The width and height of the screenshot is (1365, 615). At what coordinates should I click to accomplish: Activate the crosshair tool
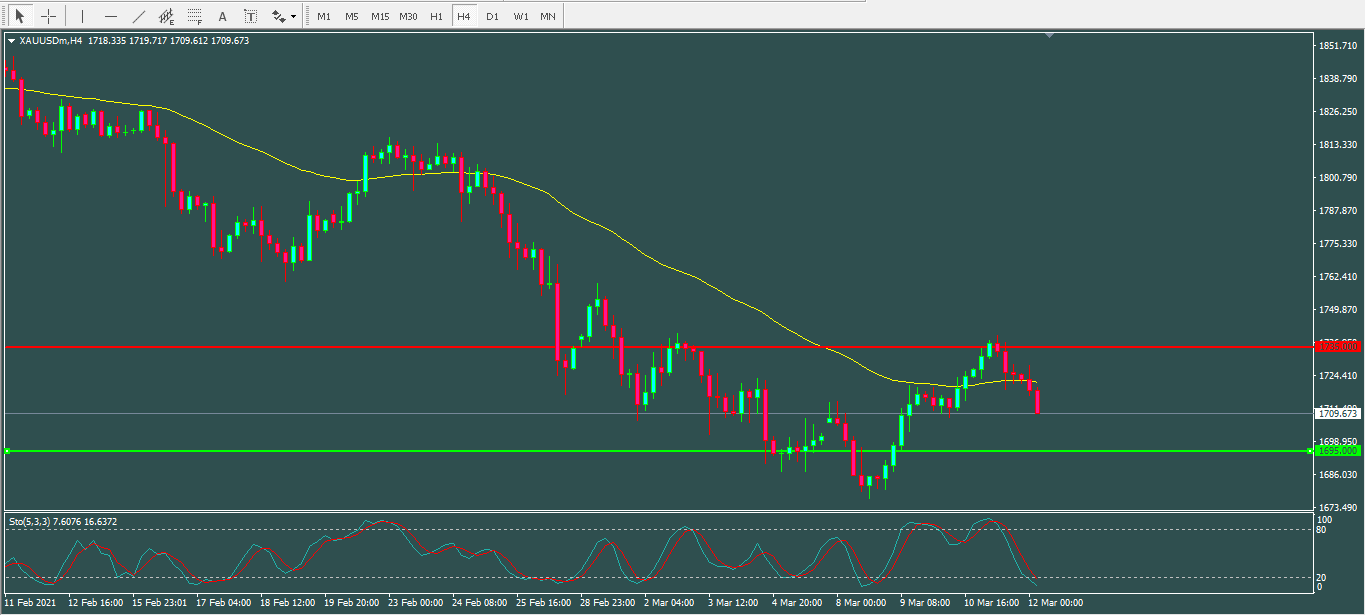pos(48,16)
